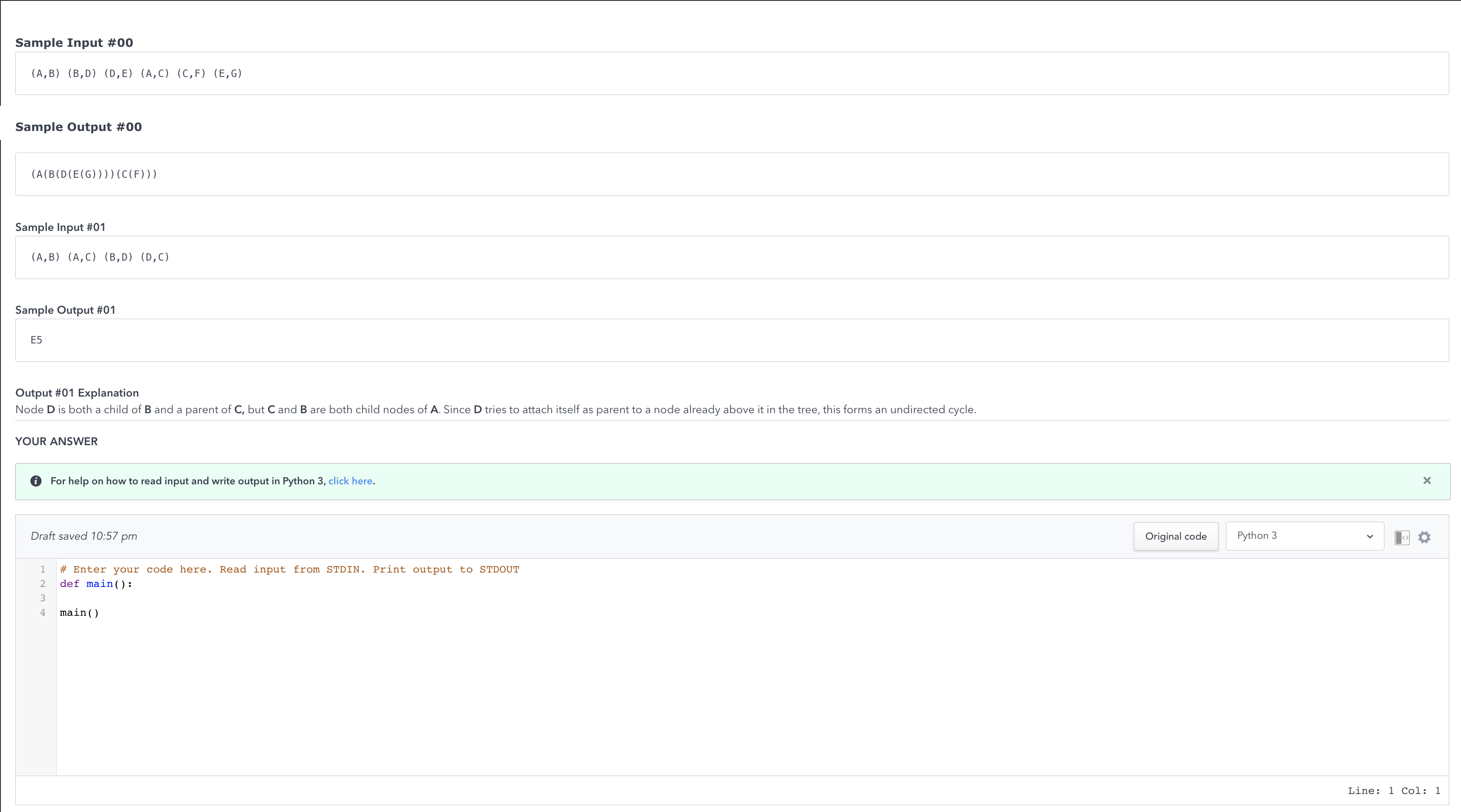The image size is (1461, 812).
Task: Click the E5 sample output box
Action: click(x=732, y=340)
